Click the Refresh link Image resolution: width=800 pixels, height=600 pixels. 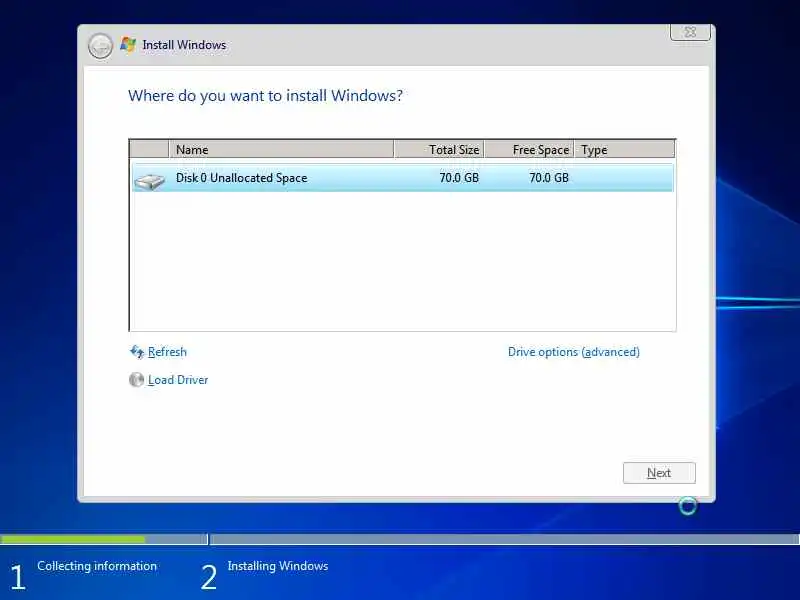tap(167, 352)
